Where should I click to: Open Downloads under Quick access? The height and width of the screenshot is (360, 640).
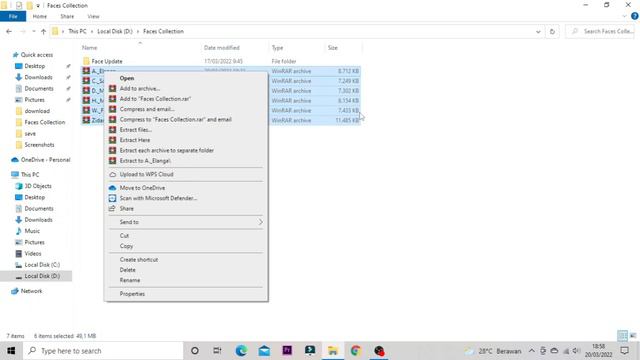[x=38, y=77]
